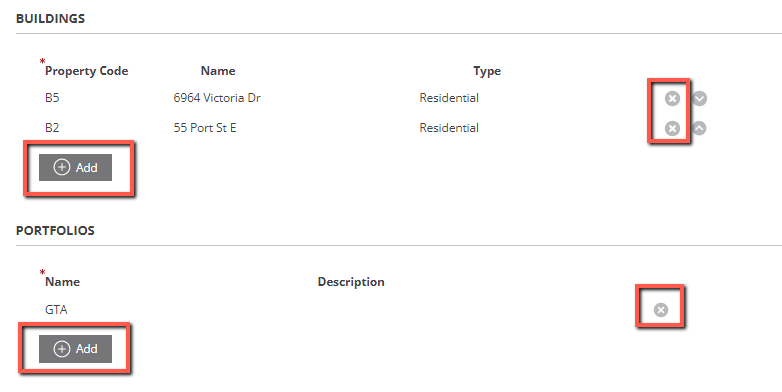782x392 pixels.
Task: Click the Property Code column header
Action: (x=86, y=71)
